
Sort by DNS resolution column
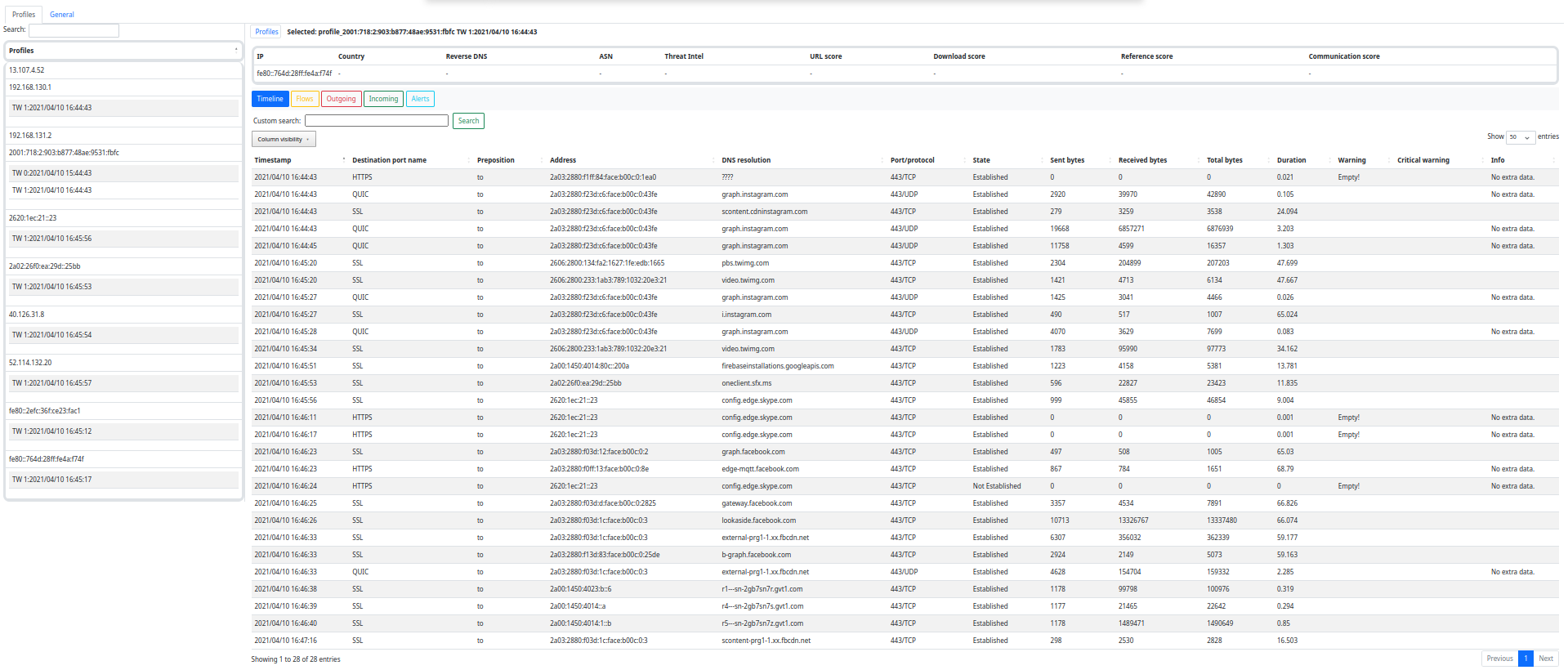pyautogui.click(x=746, y=160)
